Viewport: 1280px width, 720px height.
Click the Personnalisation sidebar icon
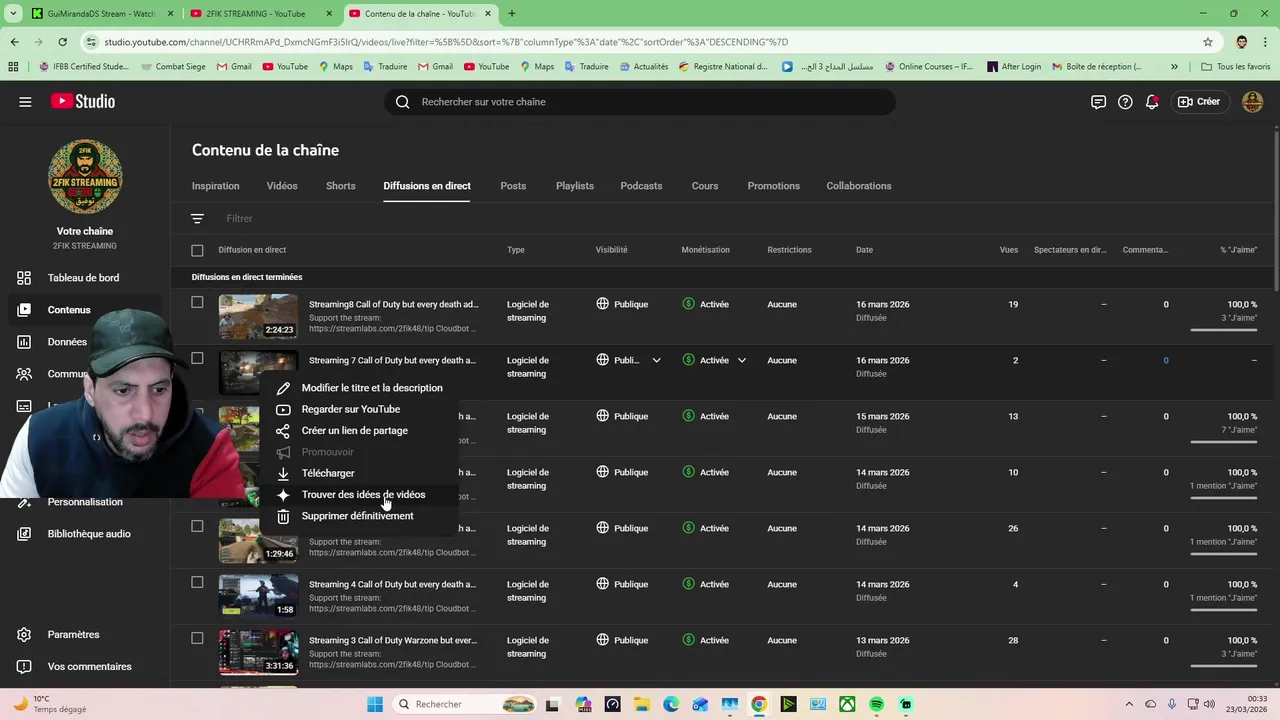[x=25, y=501]
